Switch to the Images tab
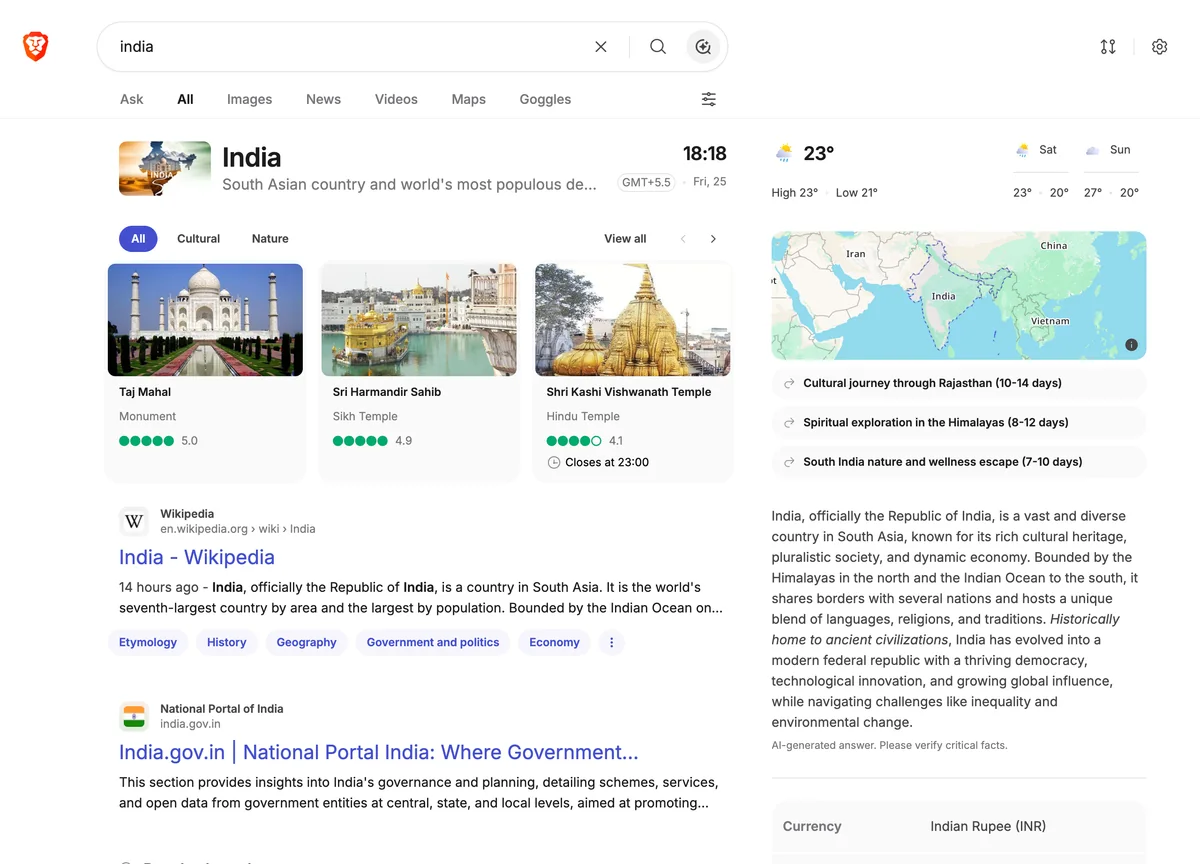 pyautogui.click(x=250, y=99)
